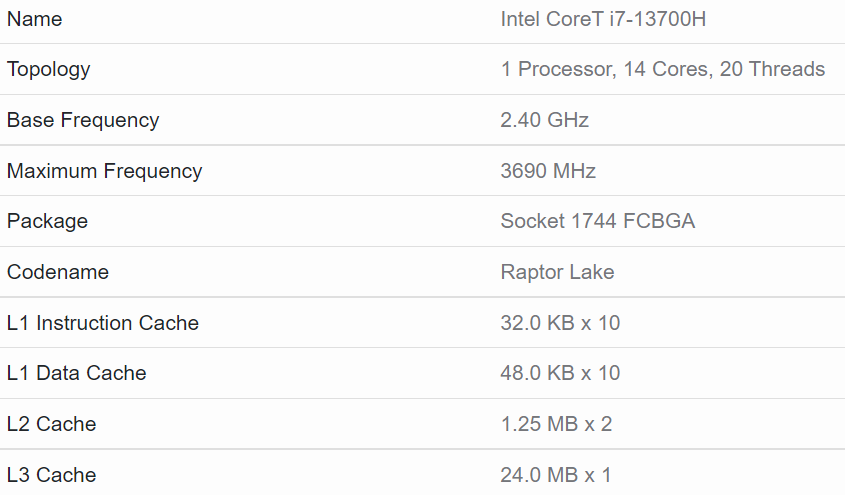The height and width of the screenshot is (495, 845).
Task: Select the L3 Cache label
Action: point(51,475)
